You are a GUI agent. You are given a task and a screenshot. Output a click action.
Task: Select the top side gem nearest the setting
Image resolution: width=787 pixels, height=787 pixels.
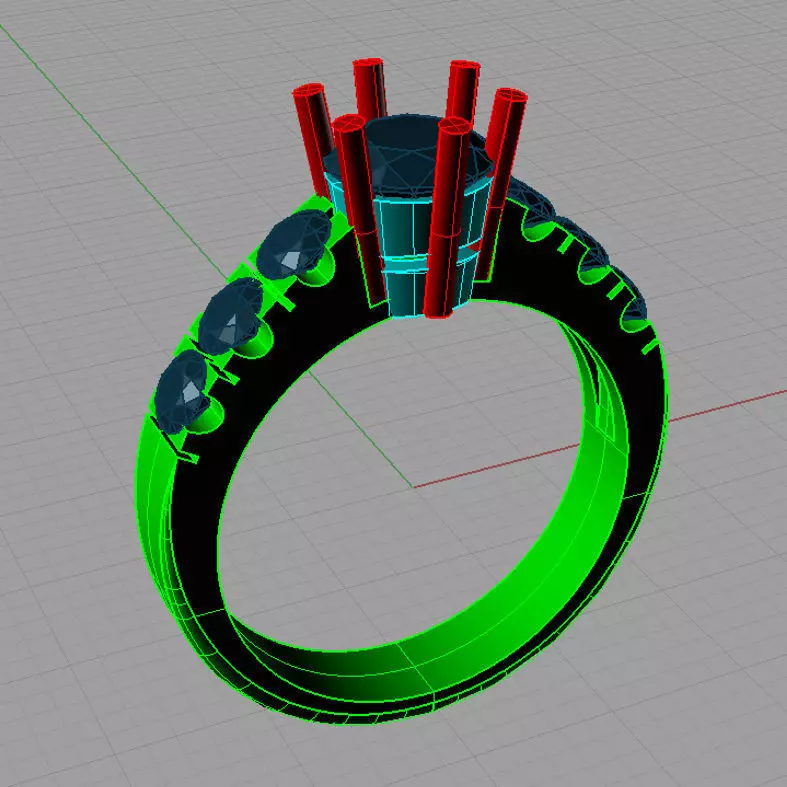[295, 244]
